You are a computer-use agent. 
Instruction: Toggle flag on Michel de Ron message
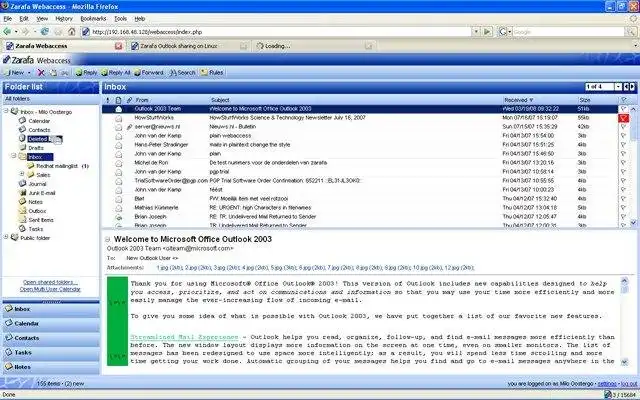[x=623, y=163]
